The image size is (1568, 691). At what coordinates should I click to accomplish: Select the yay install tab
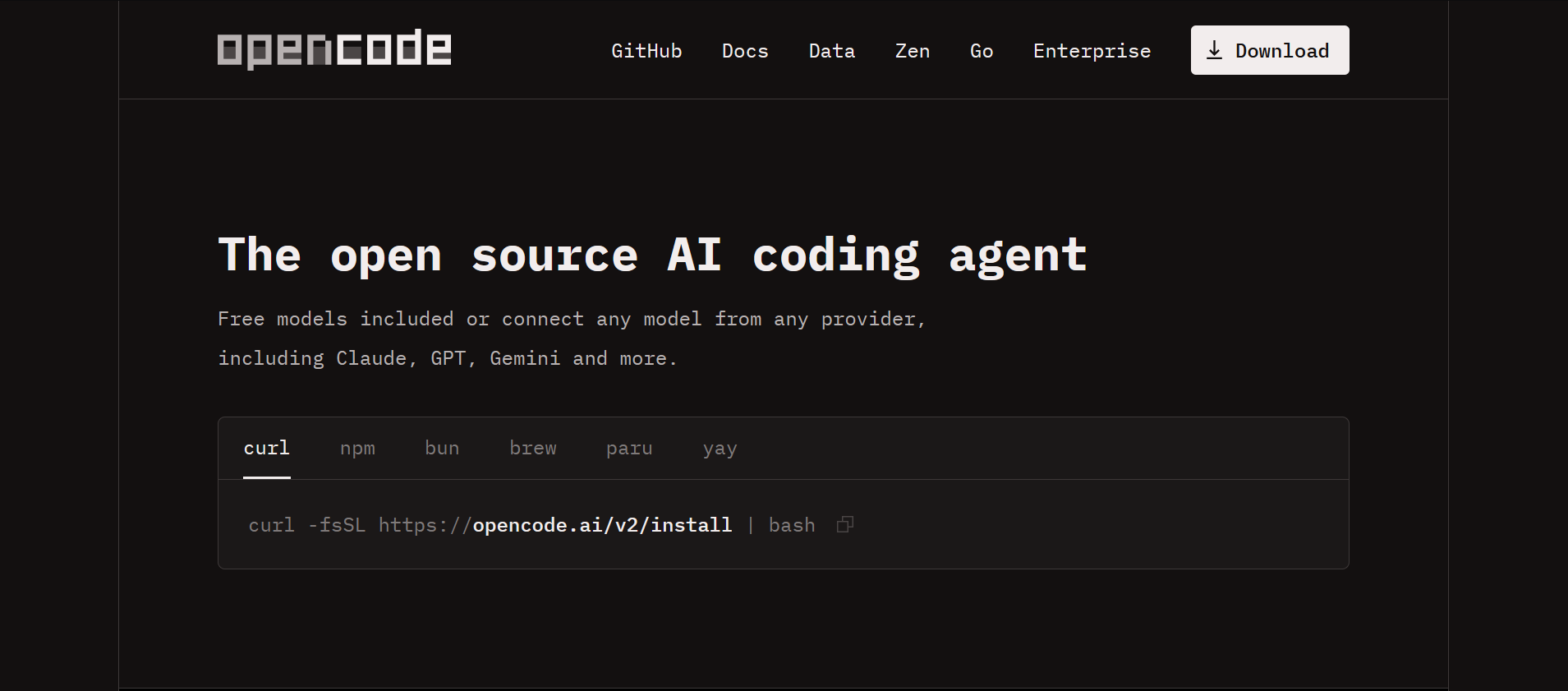(x=720, y=449)
